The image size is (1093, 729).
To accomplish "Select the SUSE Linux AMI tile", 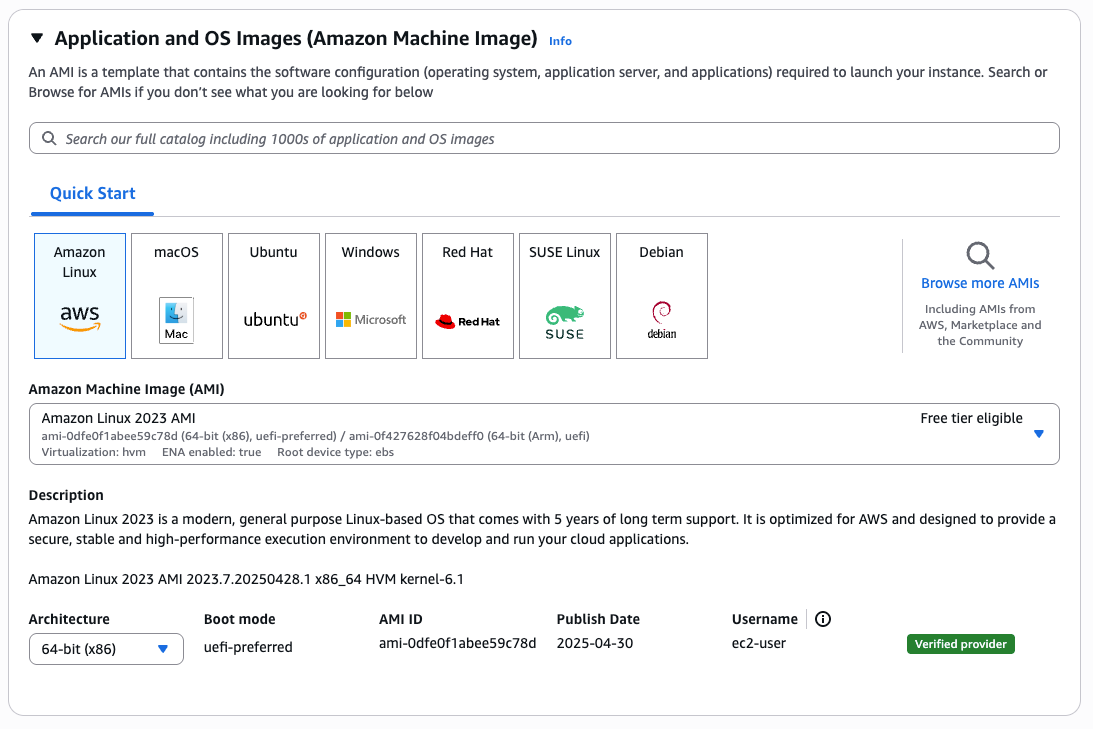I will [x=565, y=296].
